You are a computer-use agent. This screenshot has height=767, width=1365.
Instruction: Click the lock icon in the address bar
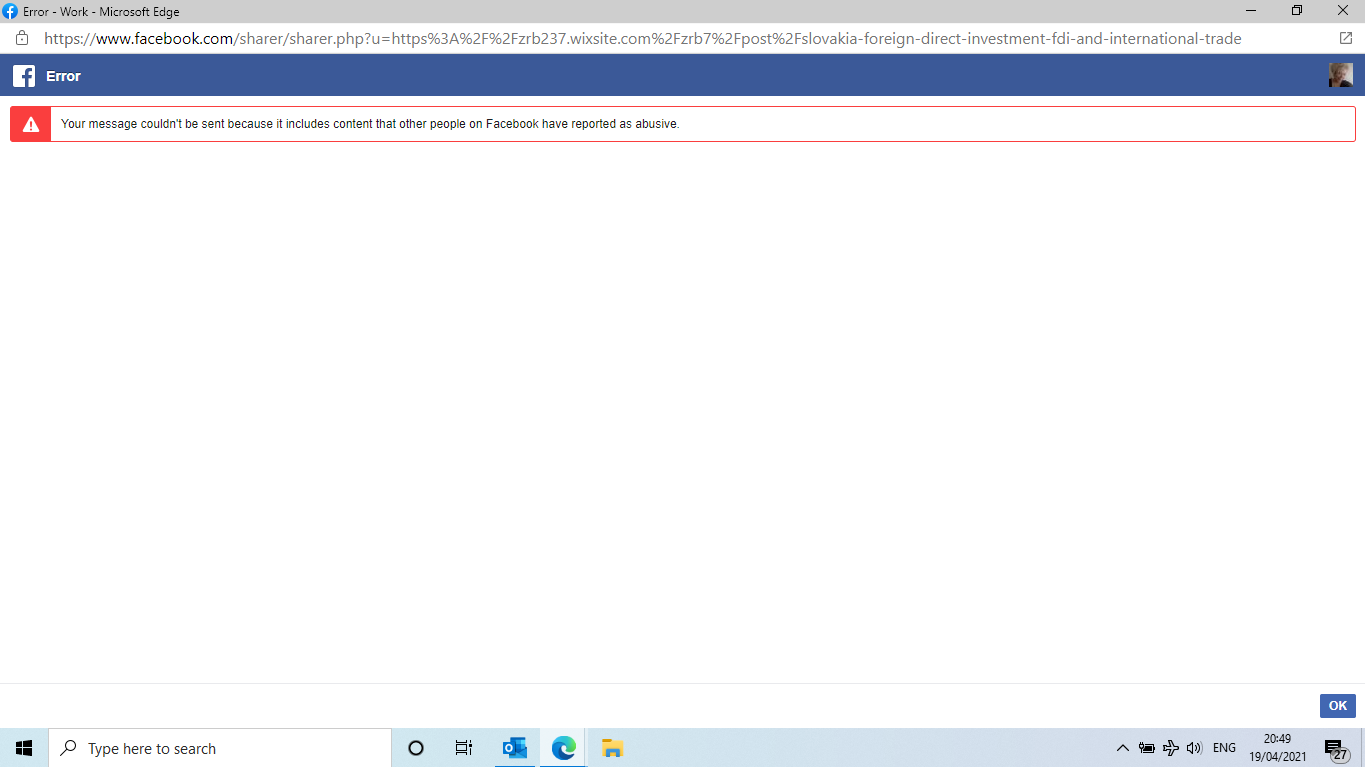[22, 38]
